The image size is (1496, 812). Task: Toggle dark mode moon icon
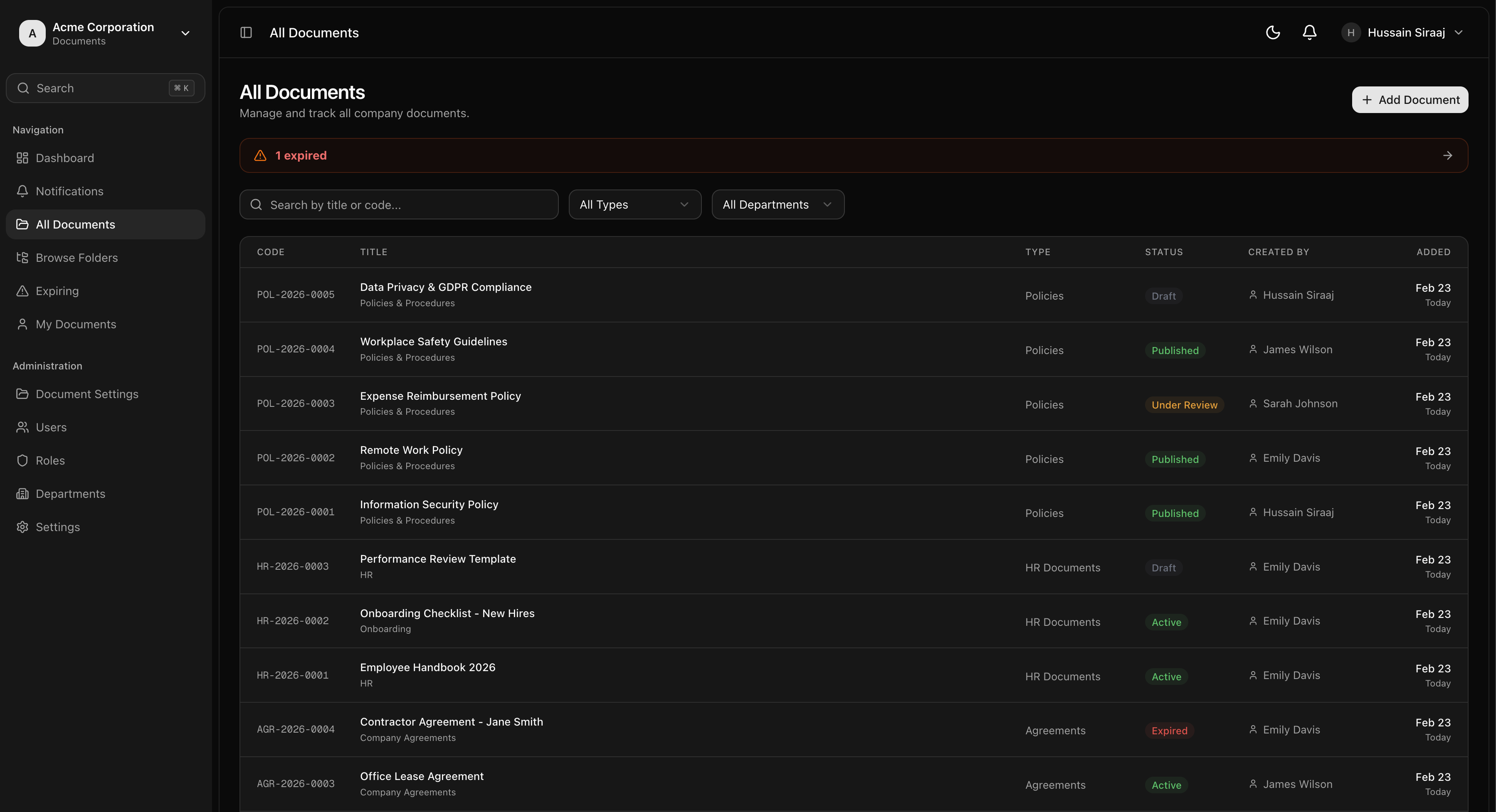tap(1272, 32)
